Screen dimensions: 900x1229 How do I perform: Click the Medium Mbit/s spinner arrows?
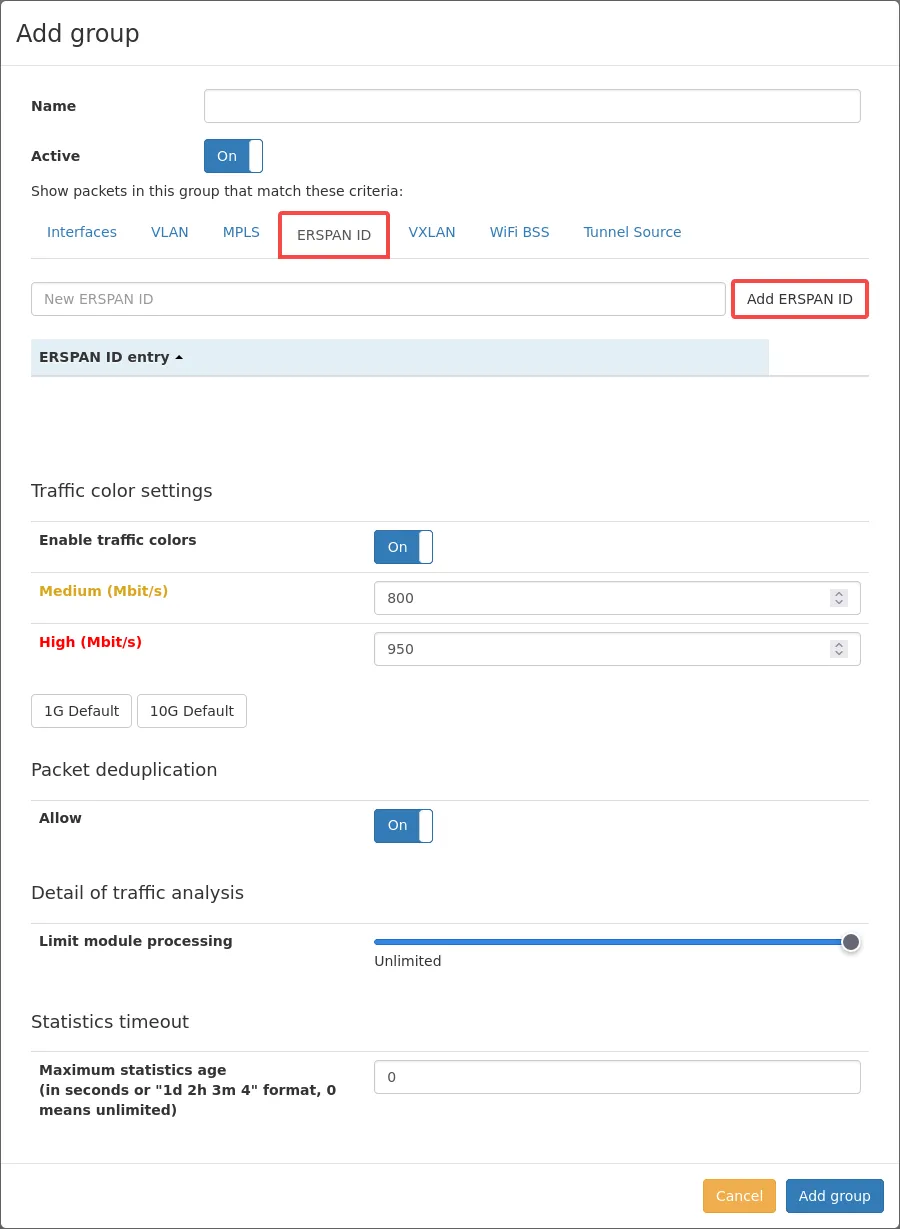[839, 598]
